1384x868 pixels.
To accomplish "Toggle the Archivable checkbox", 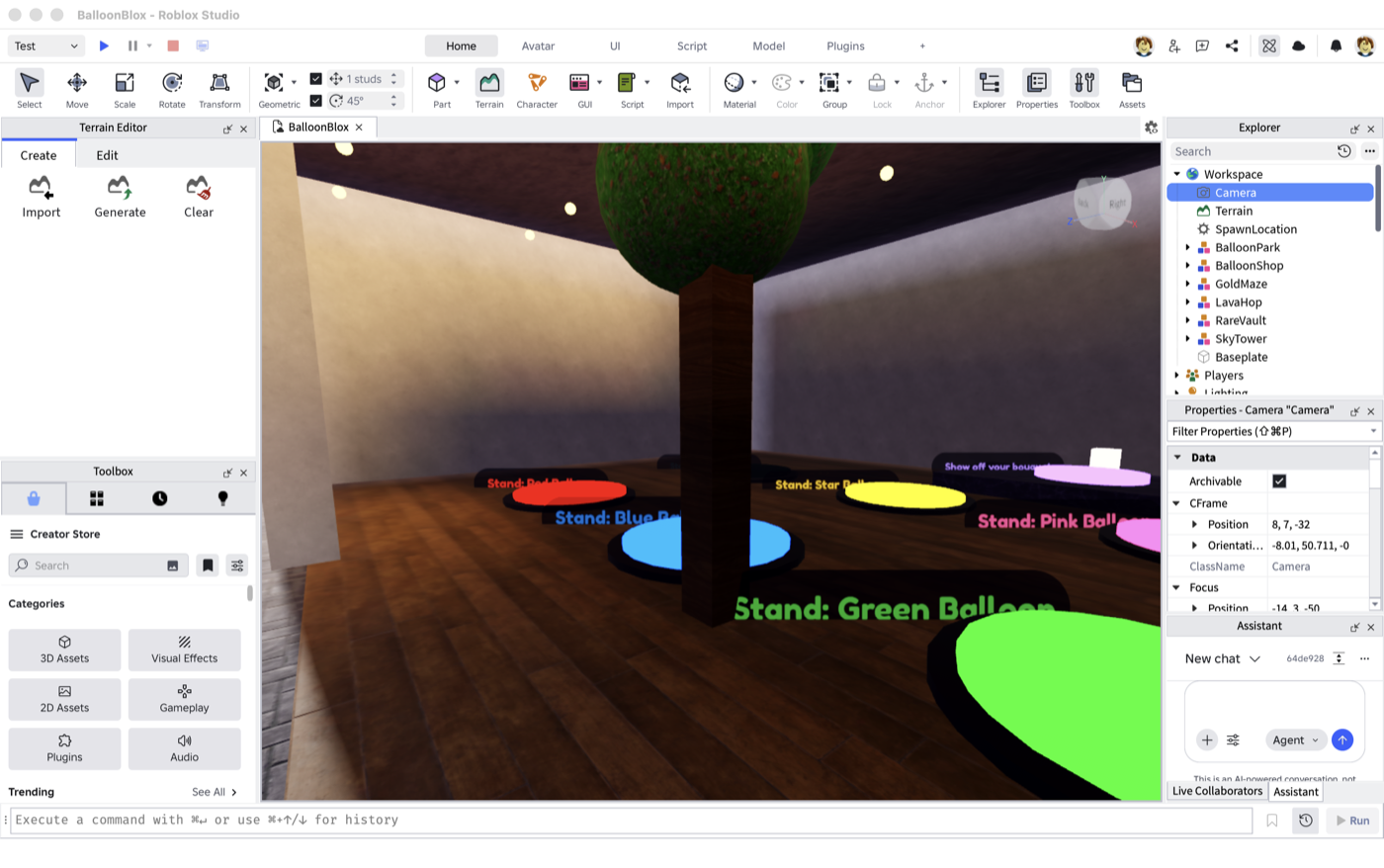I will [1279, 481].
